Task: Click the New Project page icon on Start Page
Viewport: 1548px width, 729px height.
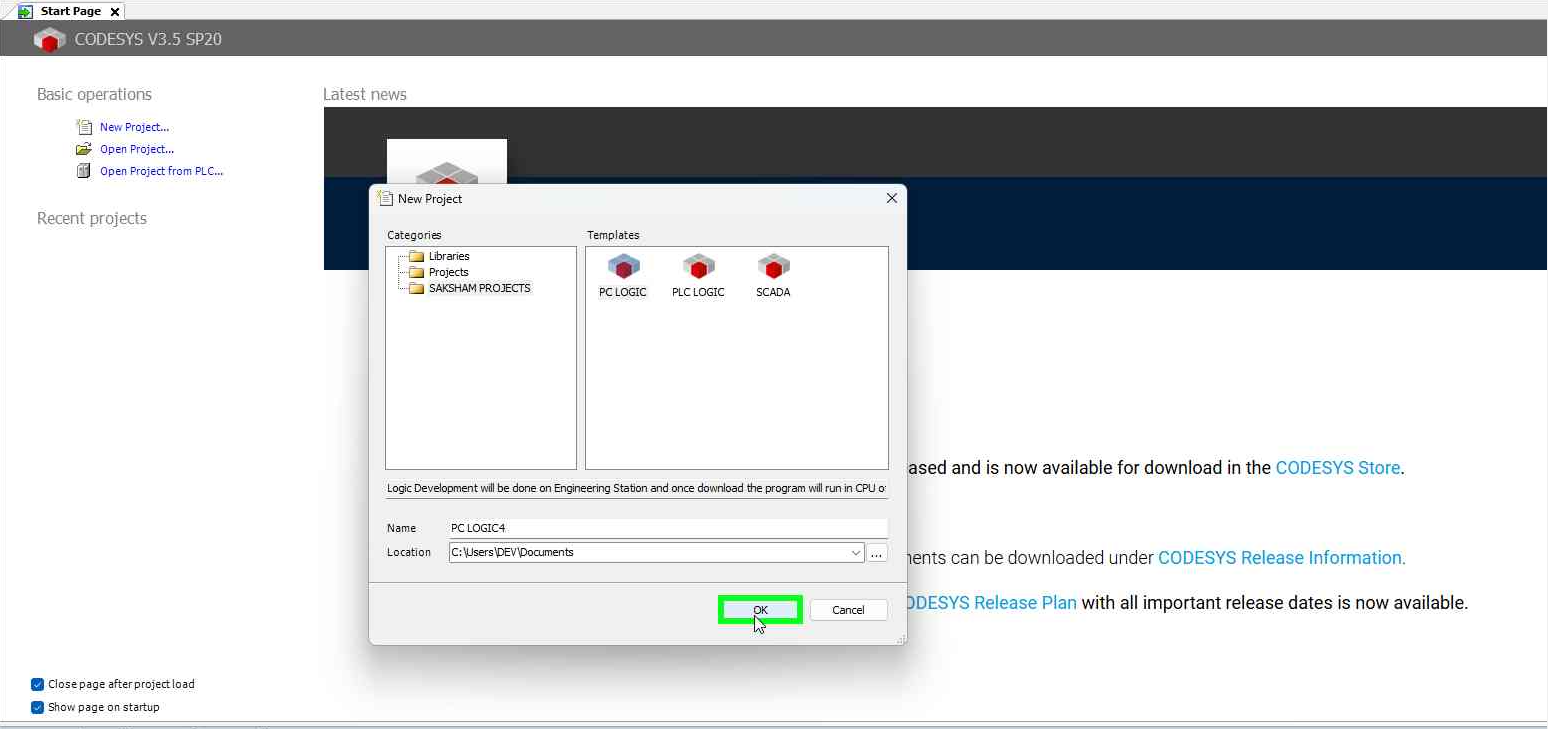Action: (84, 127)
